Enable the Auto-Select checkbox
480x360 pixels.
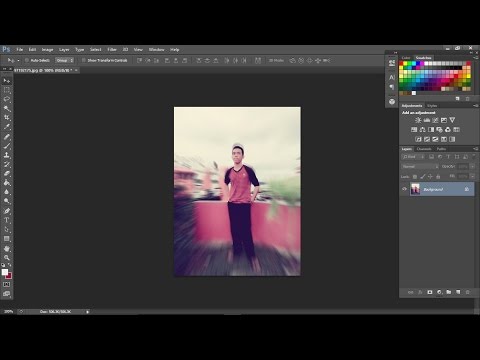27,60
